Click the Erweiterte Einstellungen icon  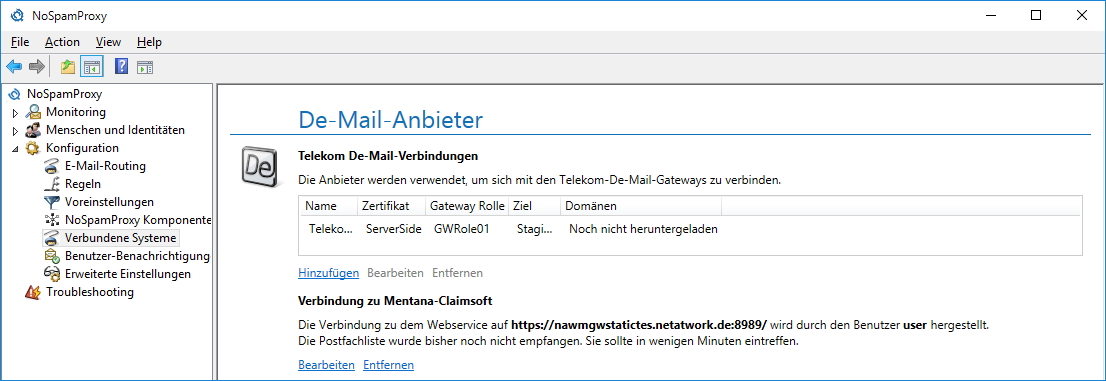(x=51, y=274)
